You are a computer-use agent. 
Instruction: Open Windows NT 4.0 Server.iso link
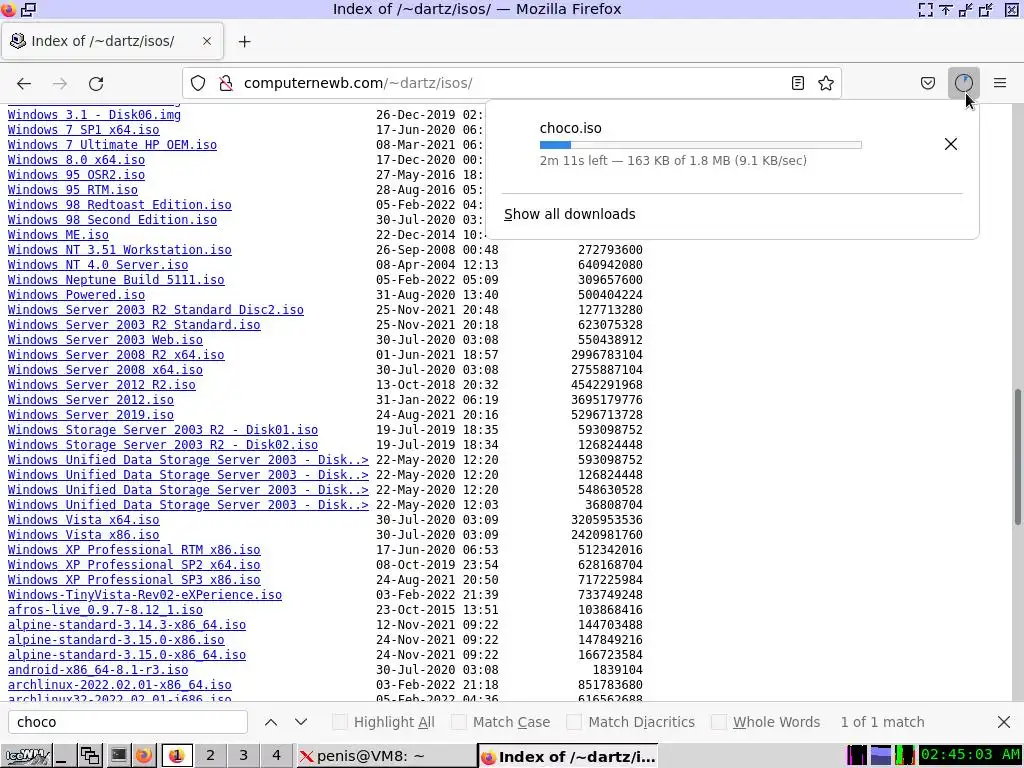click(97, 264)
